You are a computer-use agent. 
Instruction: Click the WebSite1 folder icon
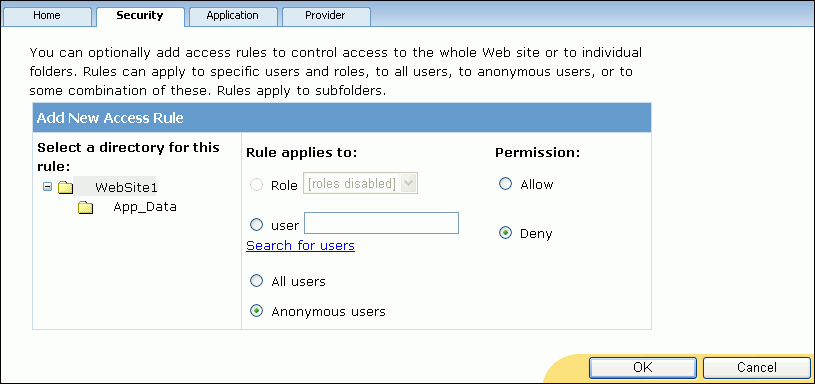tap(65, 188)
